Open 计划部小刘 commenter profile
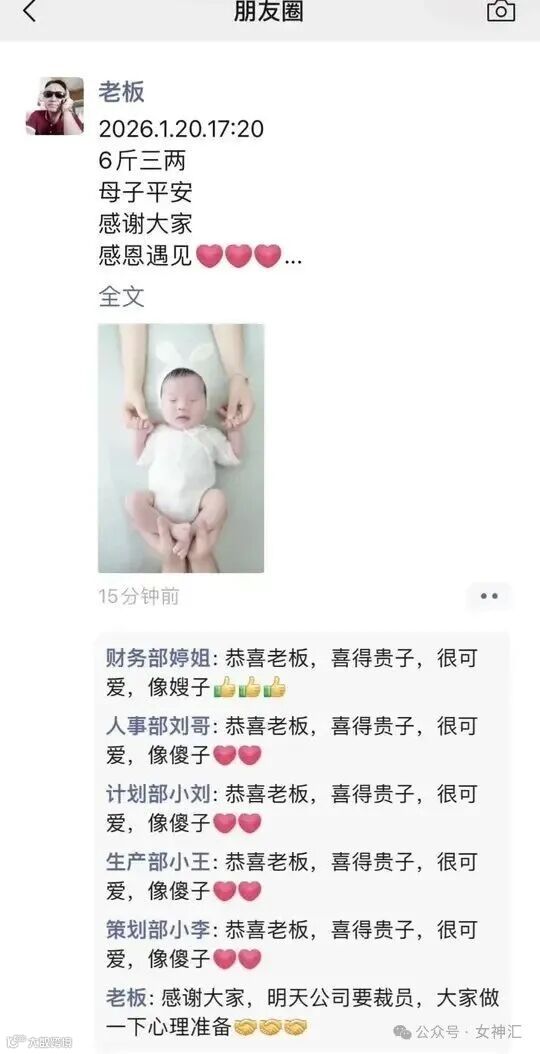Viewport: 540px width, 1054px height. pos(158,794)
